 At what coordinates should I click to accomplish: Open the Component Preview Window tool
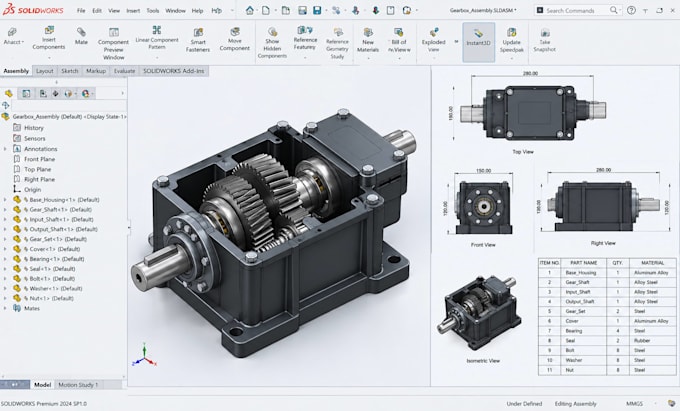pos(113,43)
